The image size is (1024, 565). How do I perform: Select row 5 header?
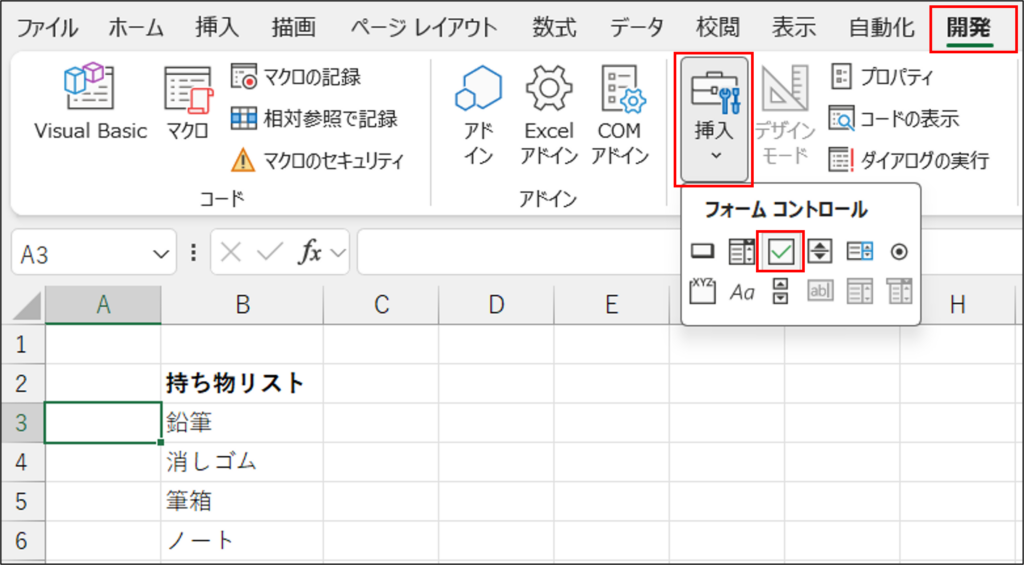pyautogui.click(x=23, y=502)
